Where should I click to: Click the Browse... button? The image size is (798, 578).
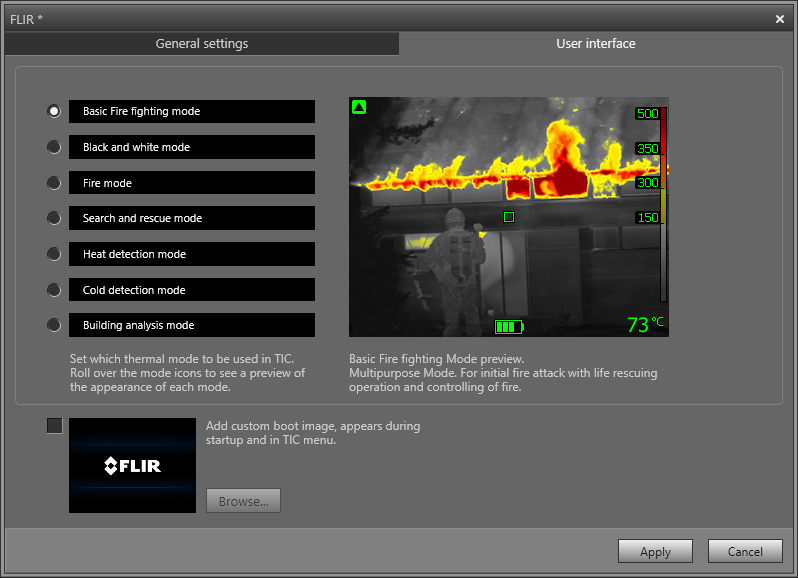point(243,501)
